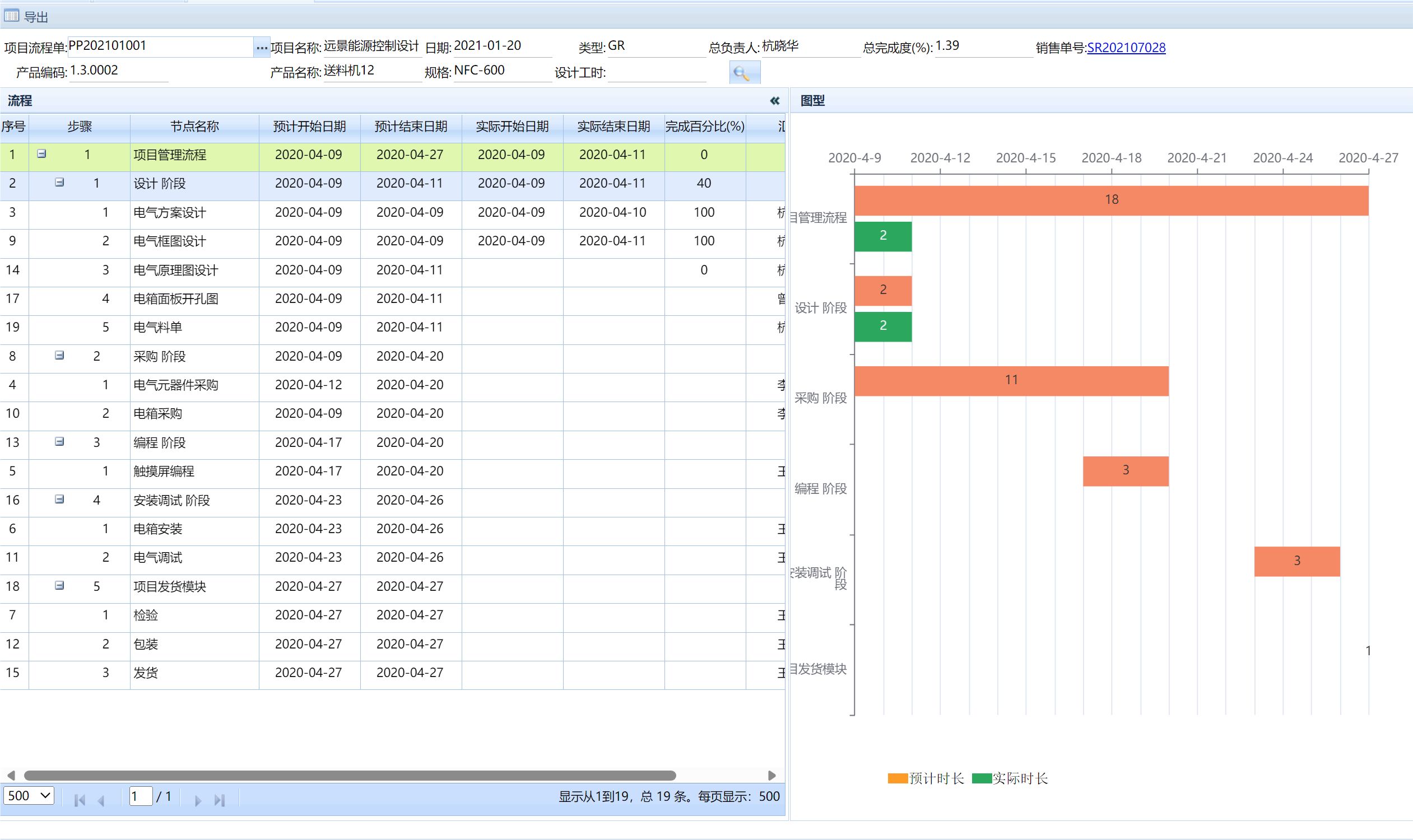Open the 项目流程单 ellipsis lookup button
This screenshot has height=840, width=1413.
pos(261,48)
